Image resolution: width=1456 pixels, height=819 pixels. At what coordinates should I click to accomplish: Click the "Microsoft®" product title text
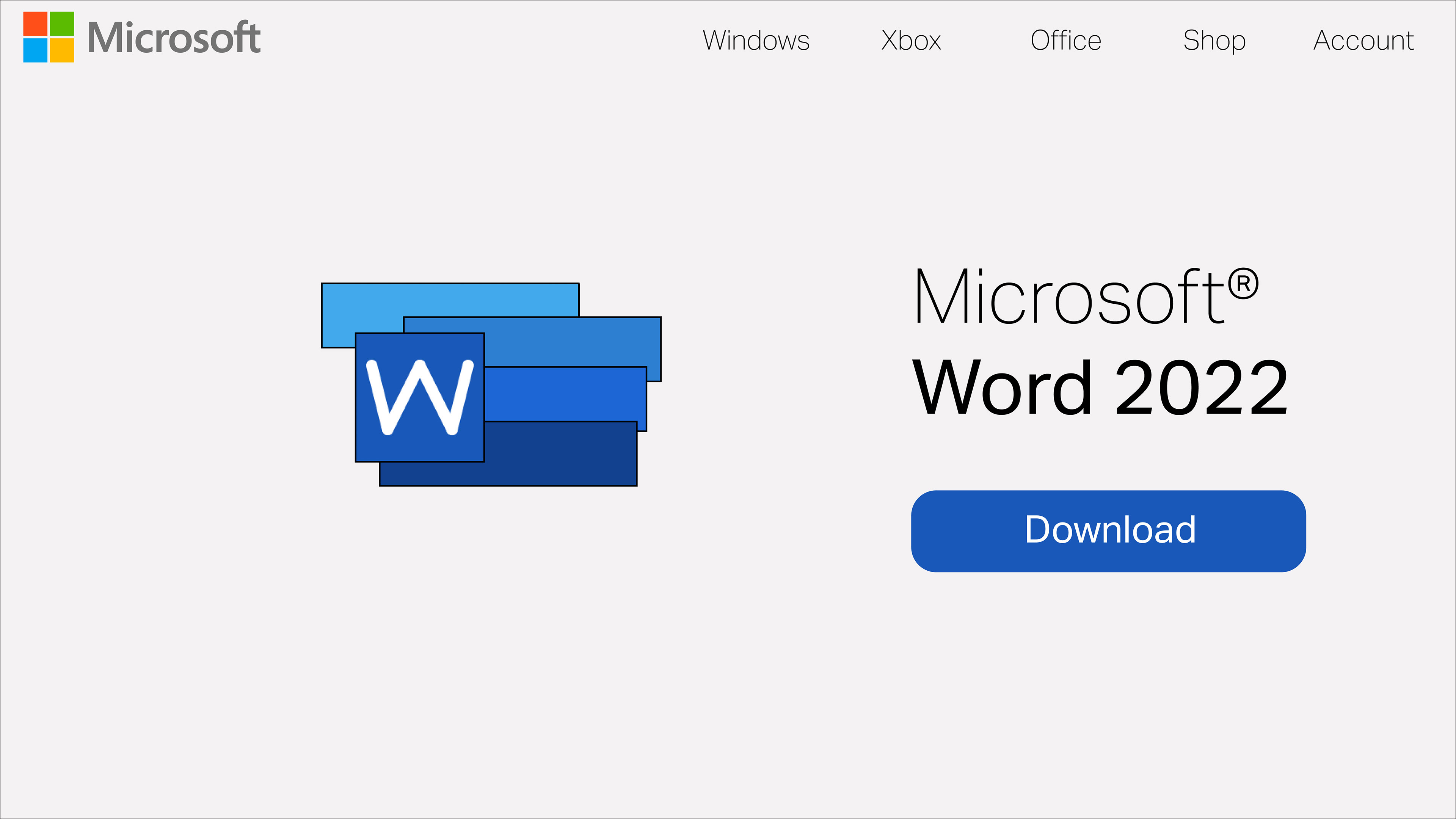(1086, 296)
